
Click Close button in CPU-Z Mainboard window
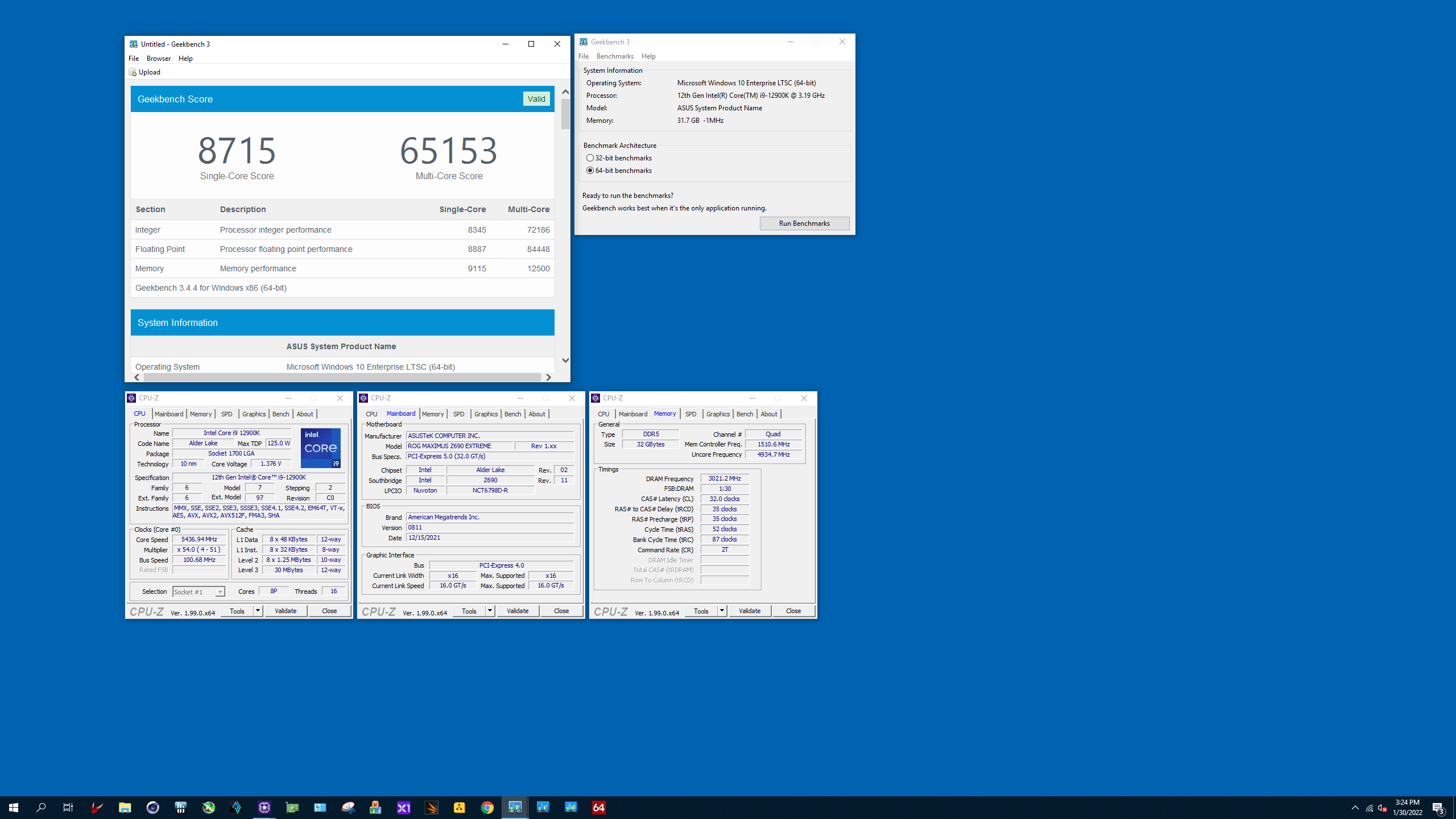click(x=561, y=611)
